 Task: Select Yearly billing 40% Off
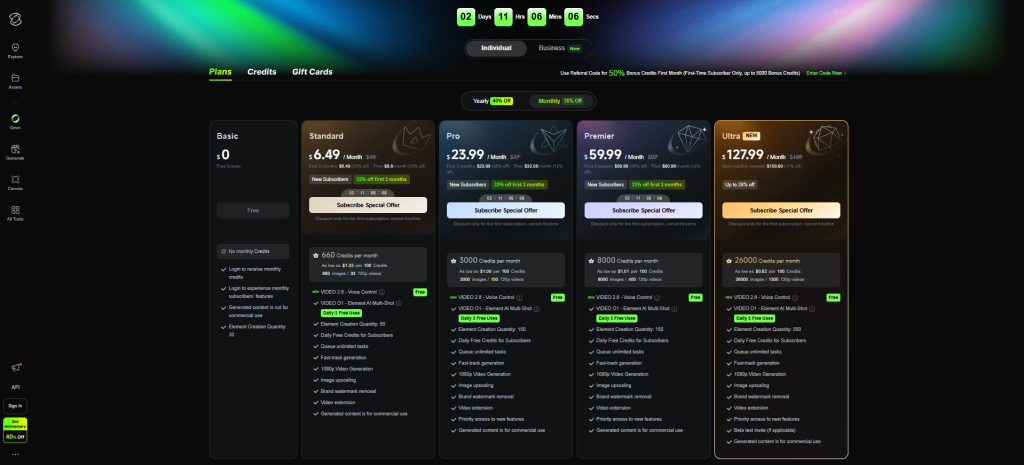pos(493,101)
